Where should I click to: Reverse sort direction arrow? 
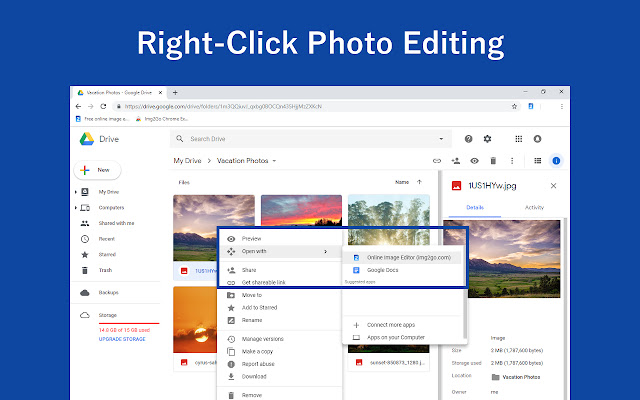[419, 182]
